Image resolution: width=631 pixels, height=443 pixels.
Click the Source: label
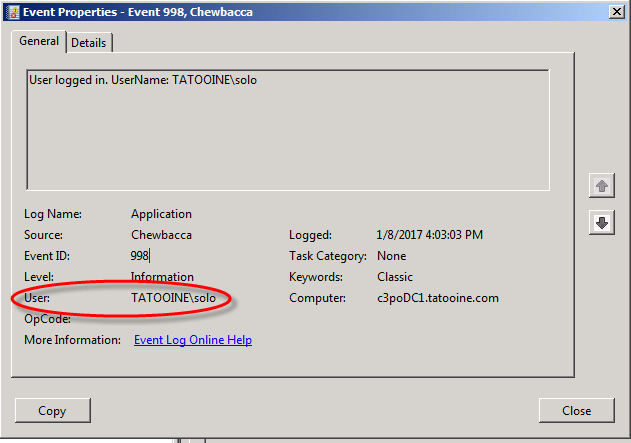click(x=43, y=235)
